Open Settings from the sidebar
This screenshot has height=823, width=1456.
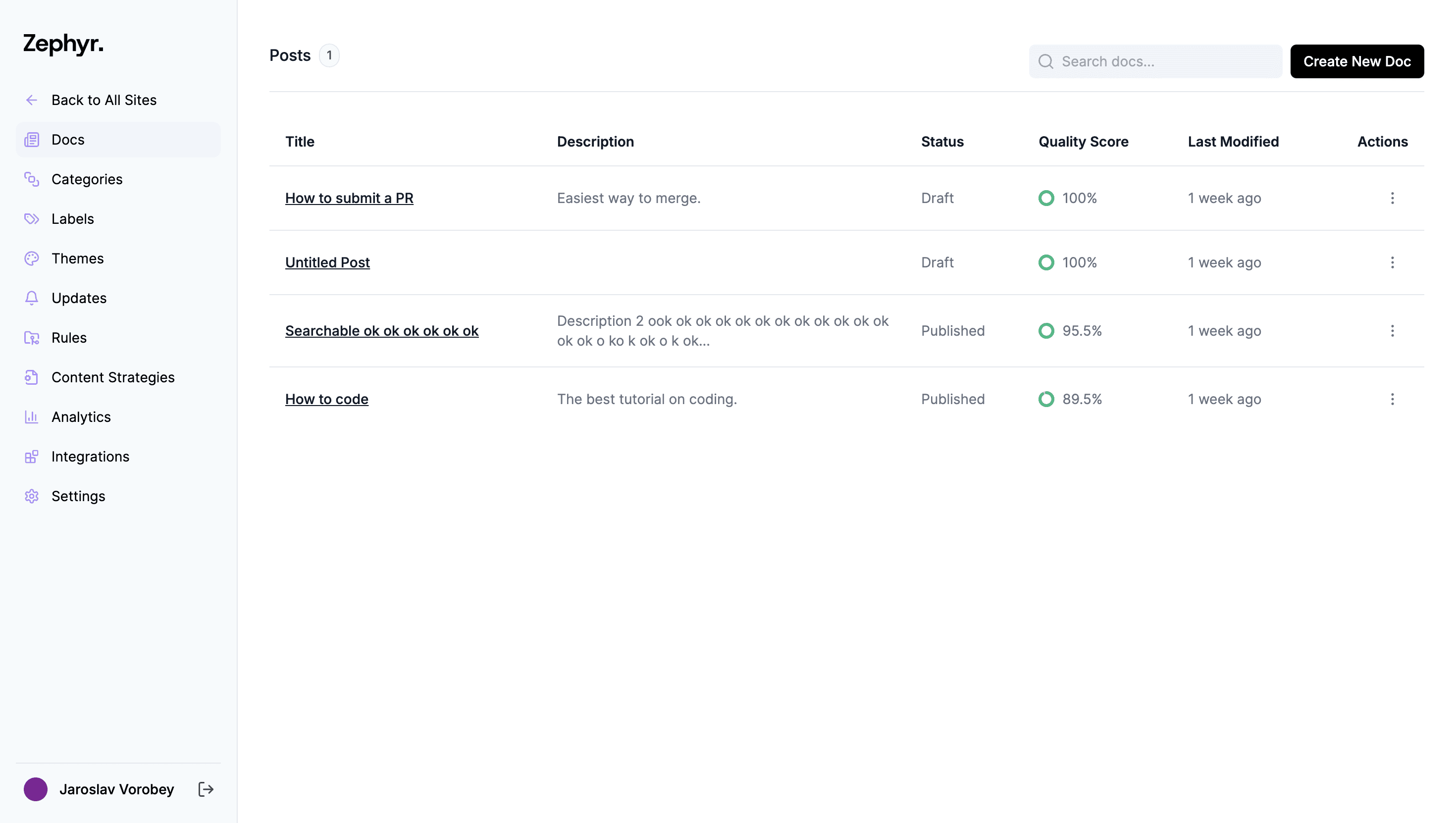(78, 496)
